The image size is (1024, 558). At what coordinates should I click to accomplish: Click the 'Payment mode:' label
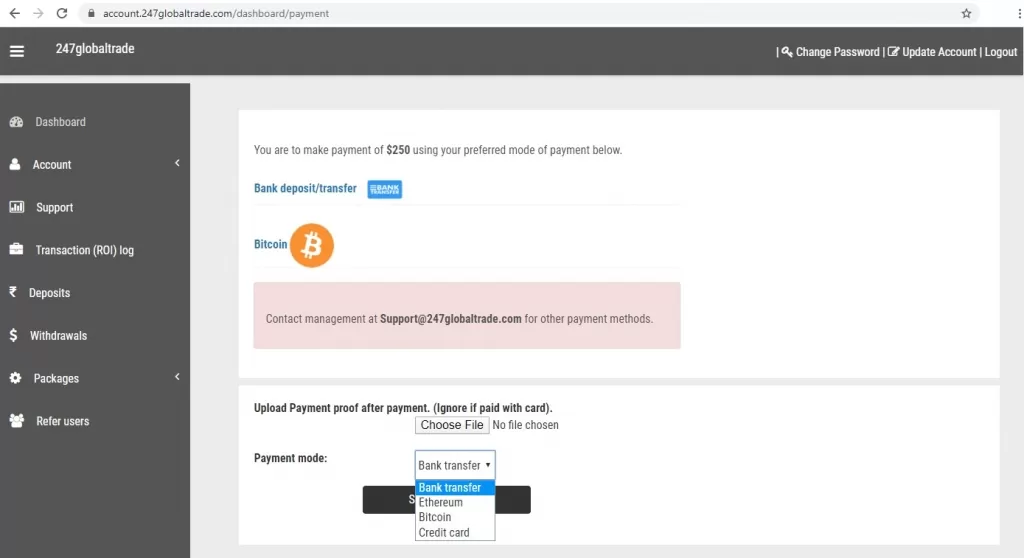(291, 458)
